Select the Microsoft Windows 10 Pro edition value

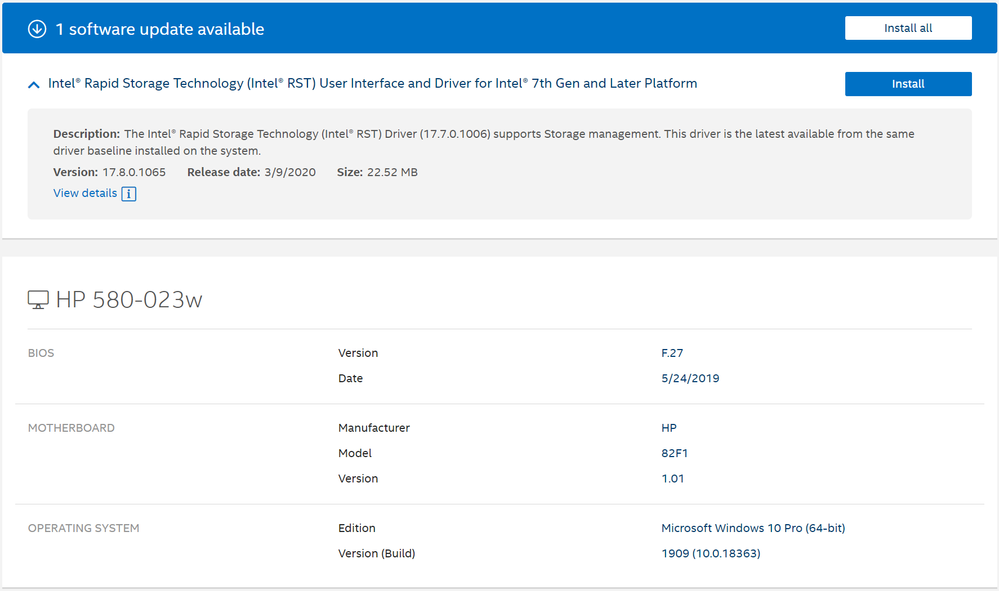pyautogui.click(x=752, y=528)
